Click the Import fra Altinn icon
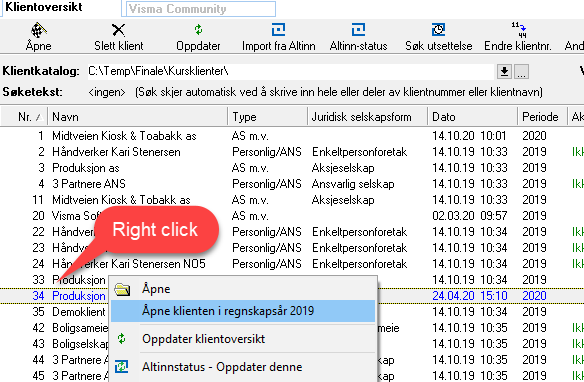Image resolution: width=584 pixels, height=382 pixels. pyautogui.click(x=278, y=30)
